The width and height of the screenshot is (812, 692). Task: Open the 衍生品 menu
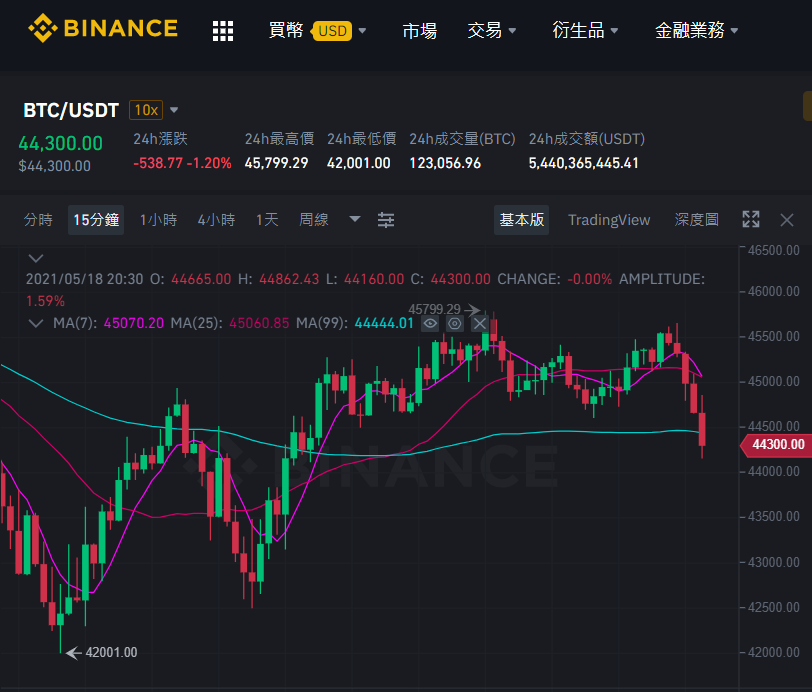click(x=585, y=31)
